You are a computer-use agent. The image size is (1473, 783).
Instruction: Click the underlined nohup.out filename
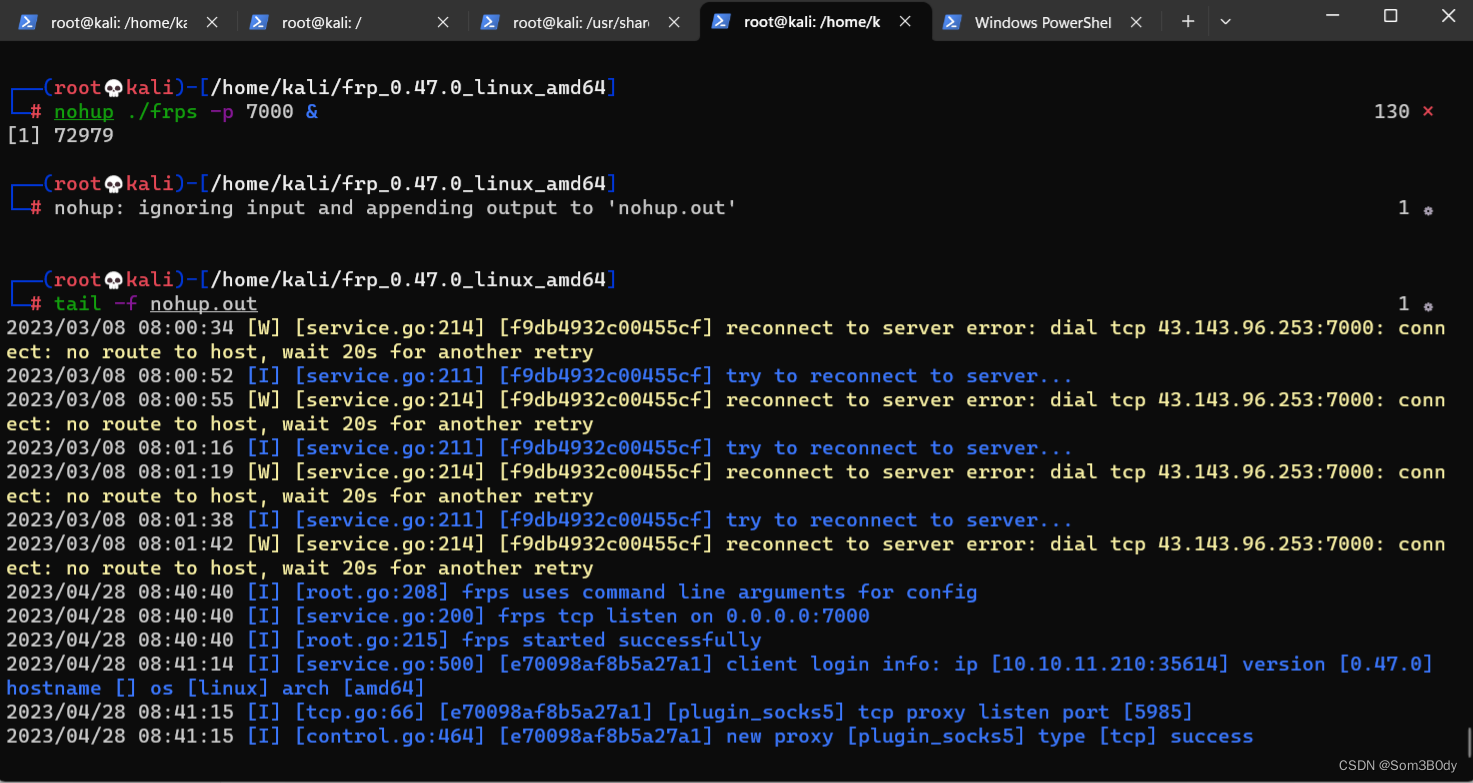203,303
